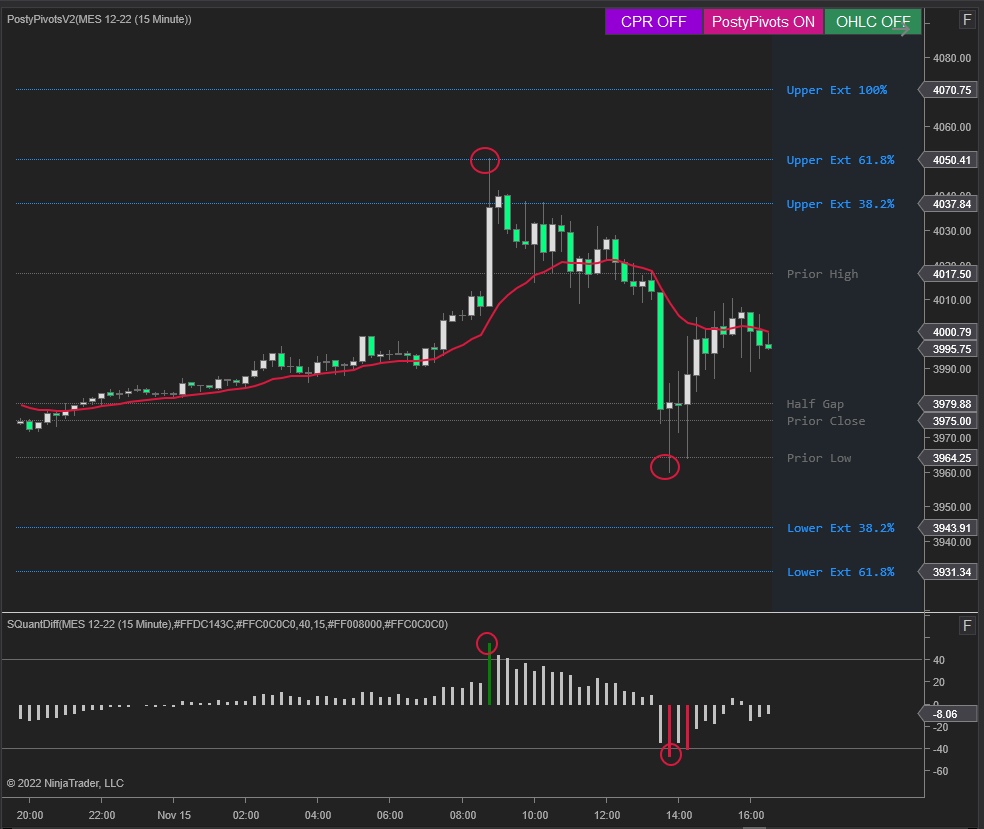Select the circle marker atop the green histogram bar
The width and height of the screenshot is (984, 829).
[487, 642]
